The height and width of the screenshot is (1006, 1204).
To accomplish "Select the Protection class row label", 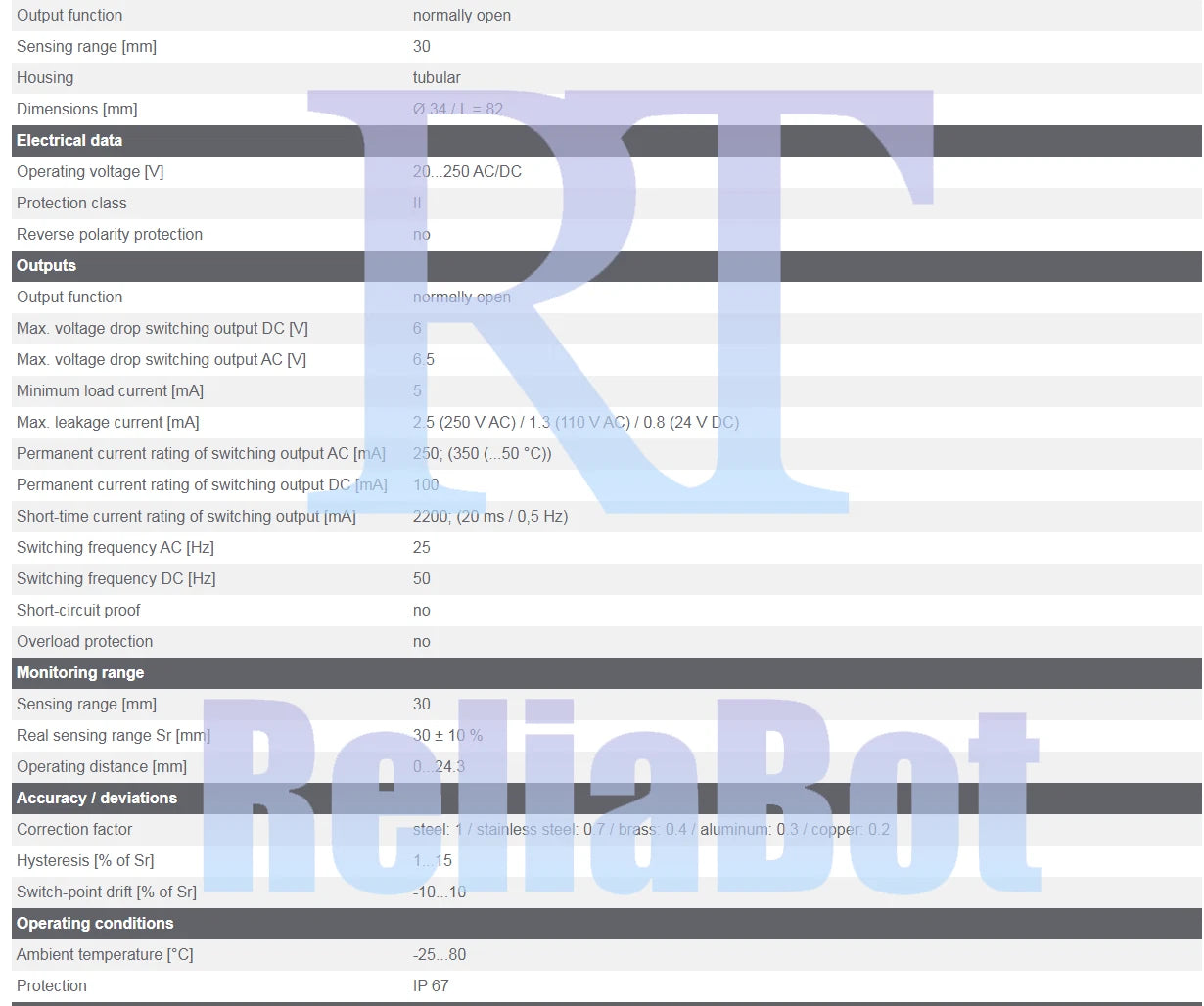I will coord(71,204).
